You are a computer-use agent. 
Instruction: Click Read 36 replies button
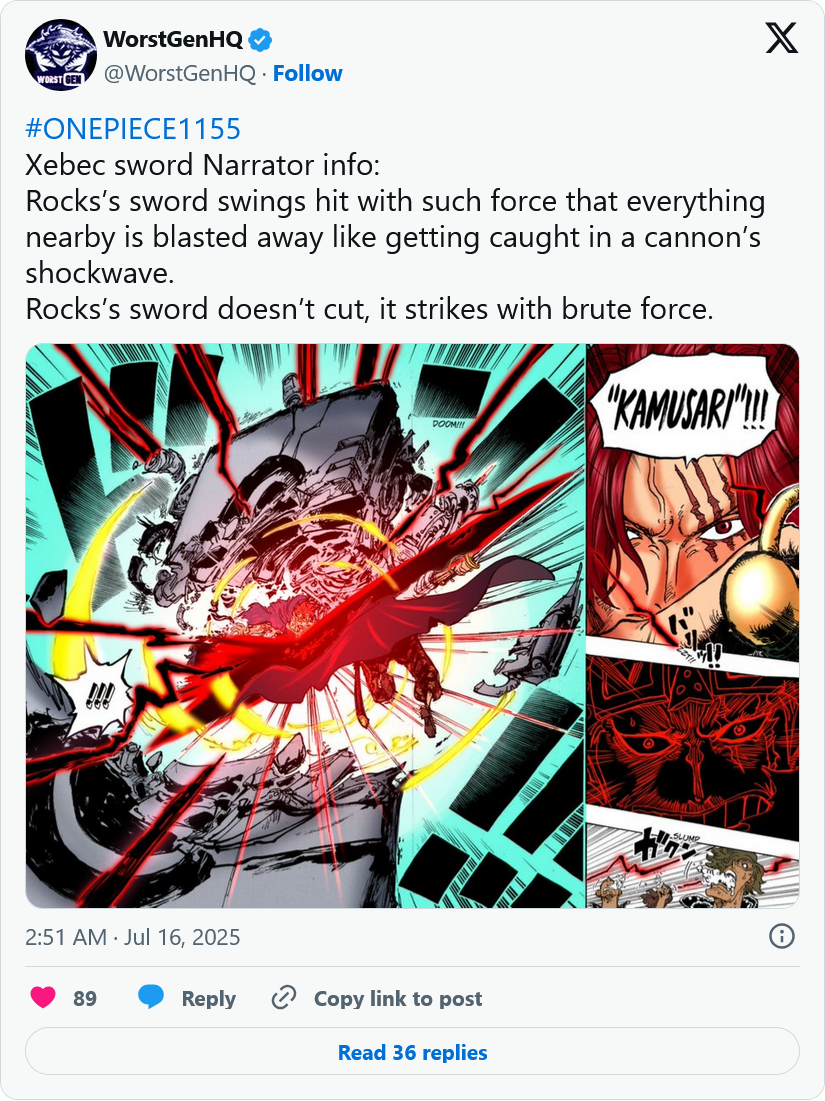point(412,1052)
